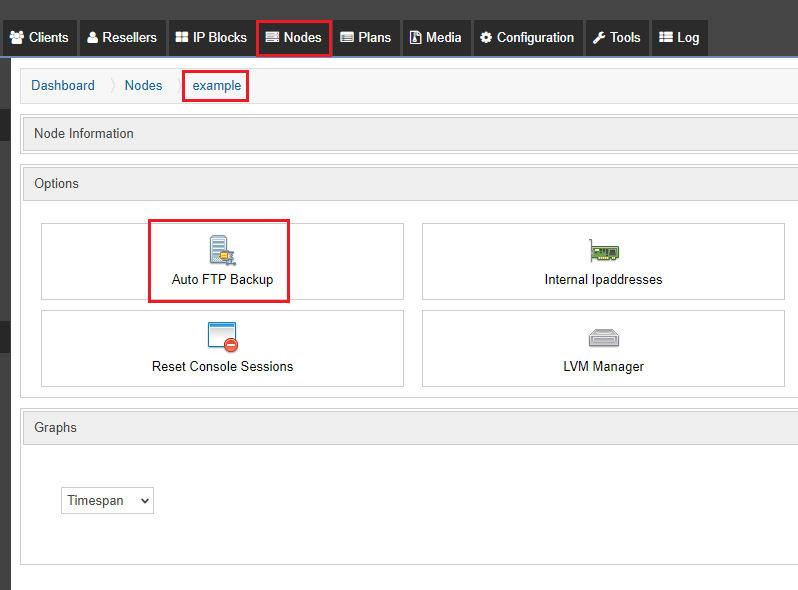This screenshot has width=798, height=590.
Task: Open the Resellers tab
Action: (x=122, y=38)
